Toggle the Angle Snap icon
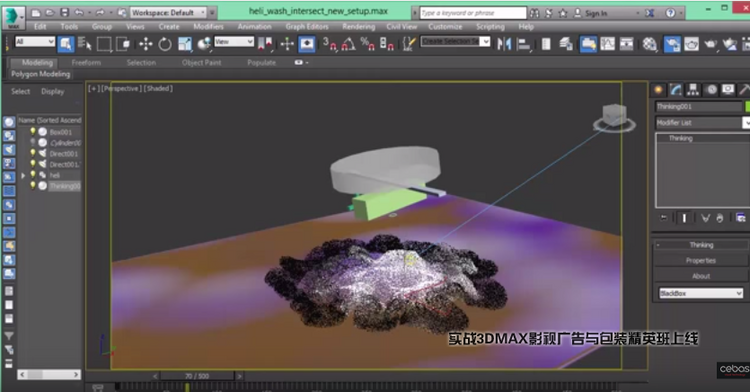 pyautogui.click(x=348, y=44)
